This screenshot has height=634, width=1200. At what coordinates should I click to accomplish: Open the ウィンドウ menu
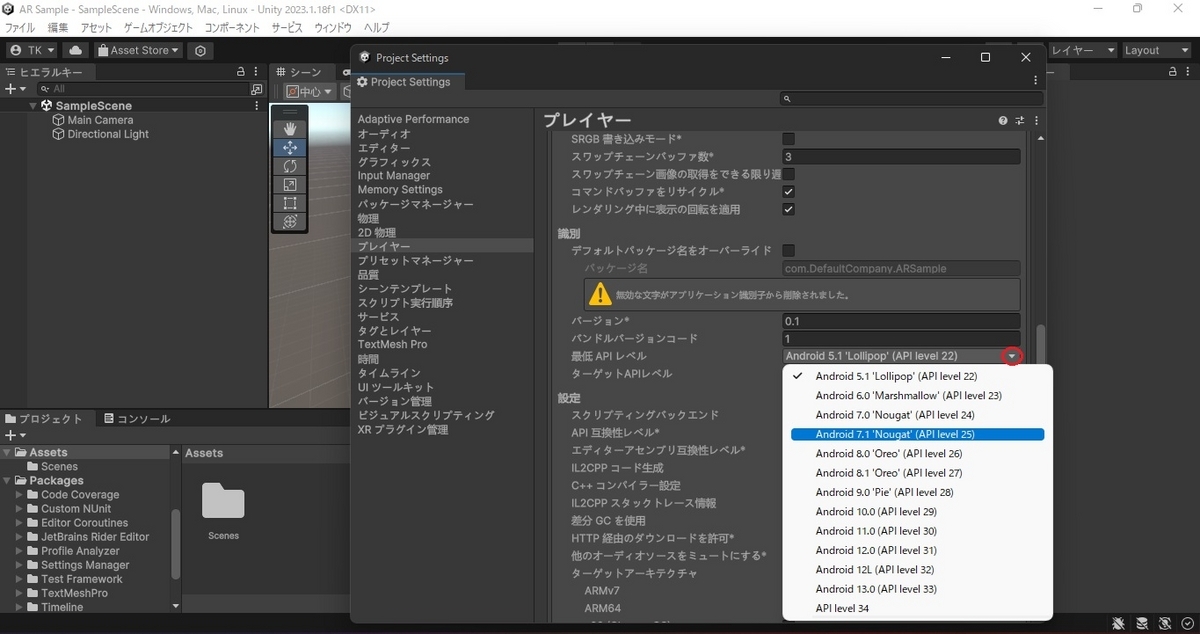(x=333, y=27)
